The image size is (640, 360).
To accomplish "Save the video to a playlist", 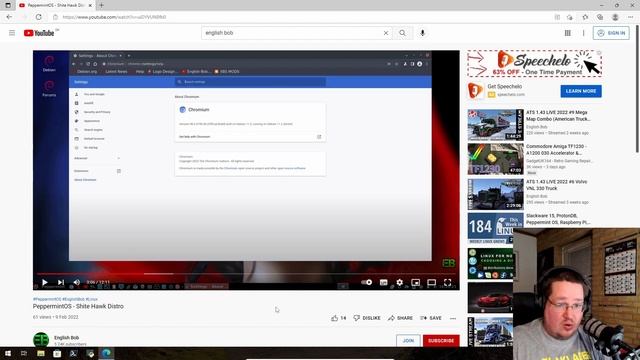I will pyautogui.click(x=431, y=318).
